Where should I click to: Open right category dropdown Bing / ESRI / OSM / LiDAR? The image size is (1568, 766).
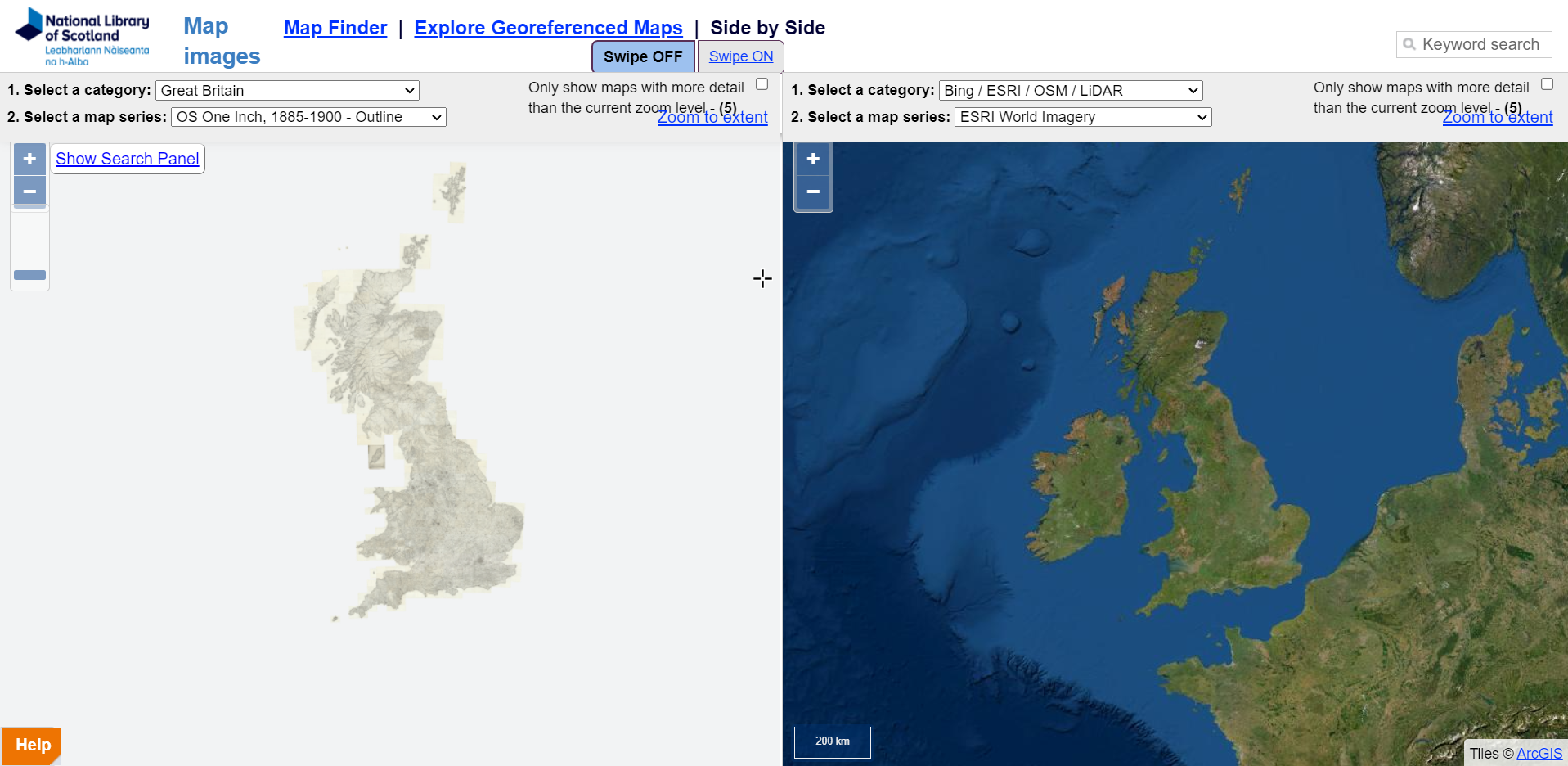pos(1071,91)
